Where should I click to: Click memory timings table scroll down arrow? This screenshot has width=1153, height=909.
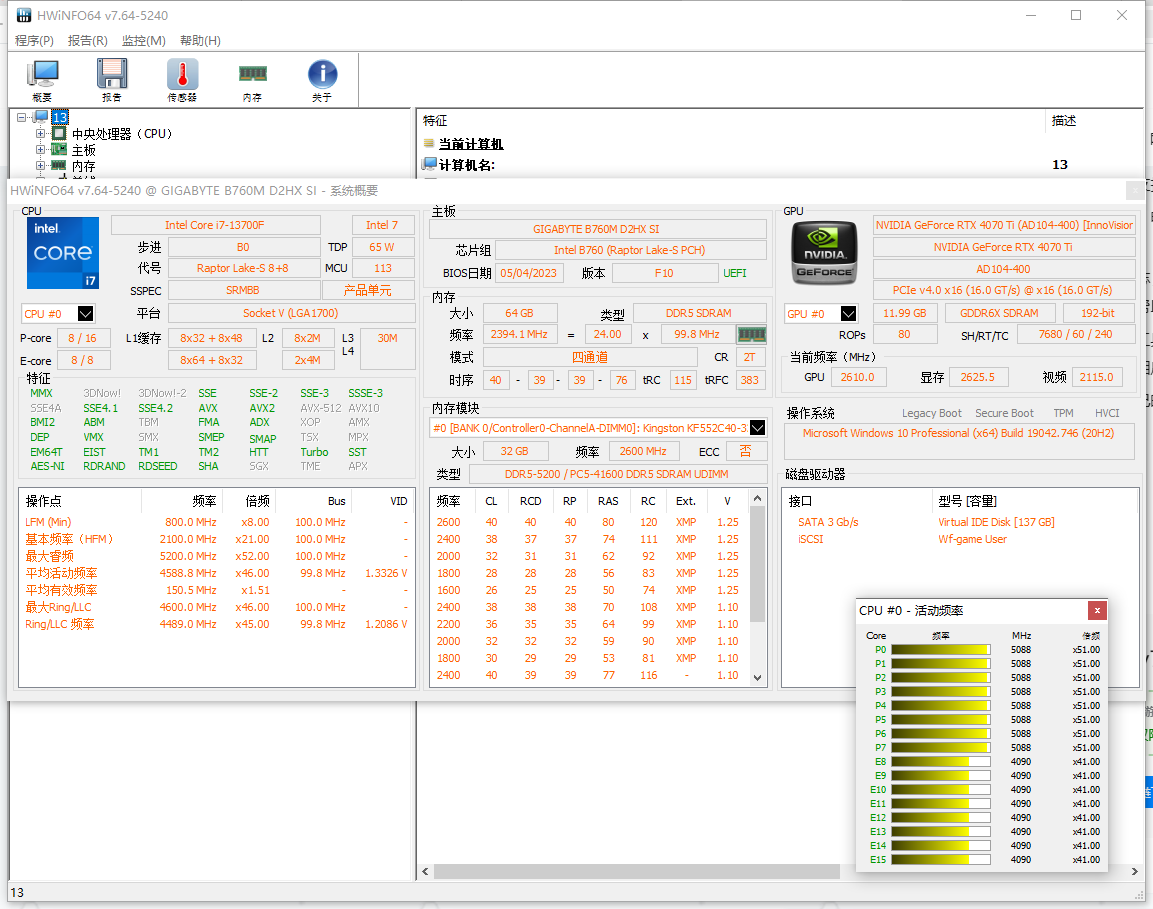[x=757, y=678]
